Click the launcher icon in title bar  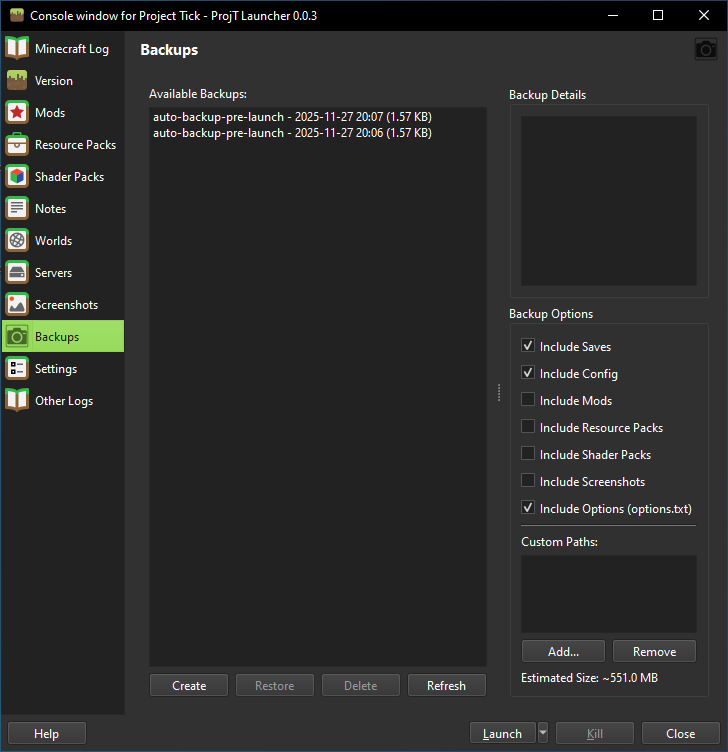(x=17, y=15)
